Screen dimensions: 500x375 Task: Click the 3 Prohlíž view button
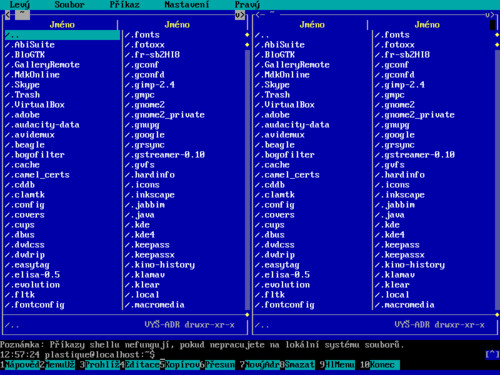(100, 365)
